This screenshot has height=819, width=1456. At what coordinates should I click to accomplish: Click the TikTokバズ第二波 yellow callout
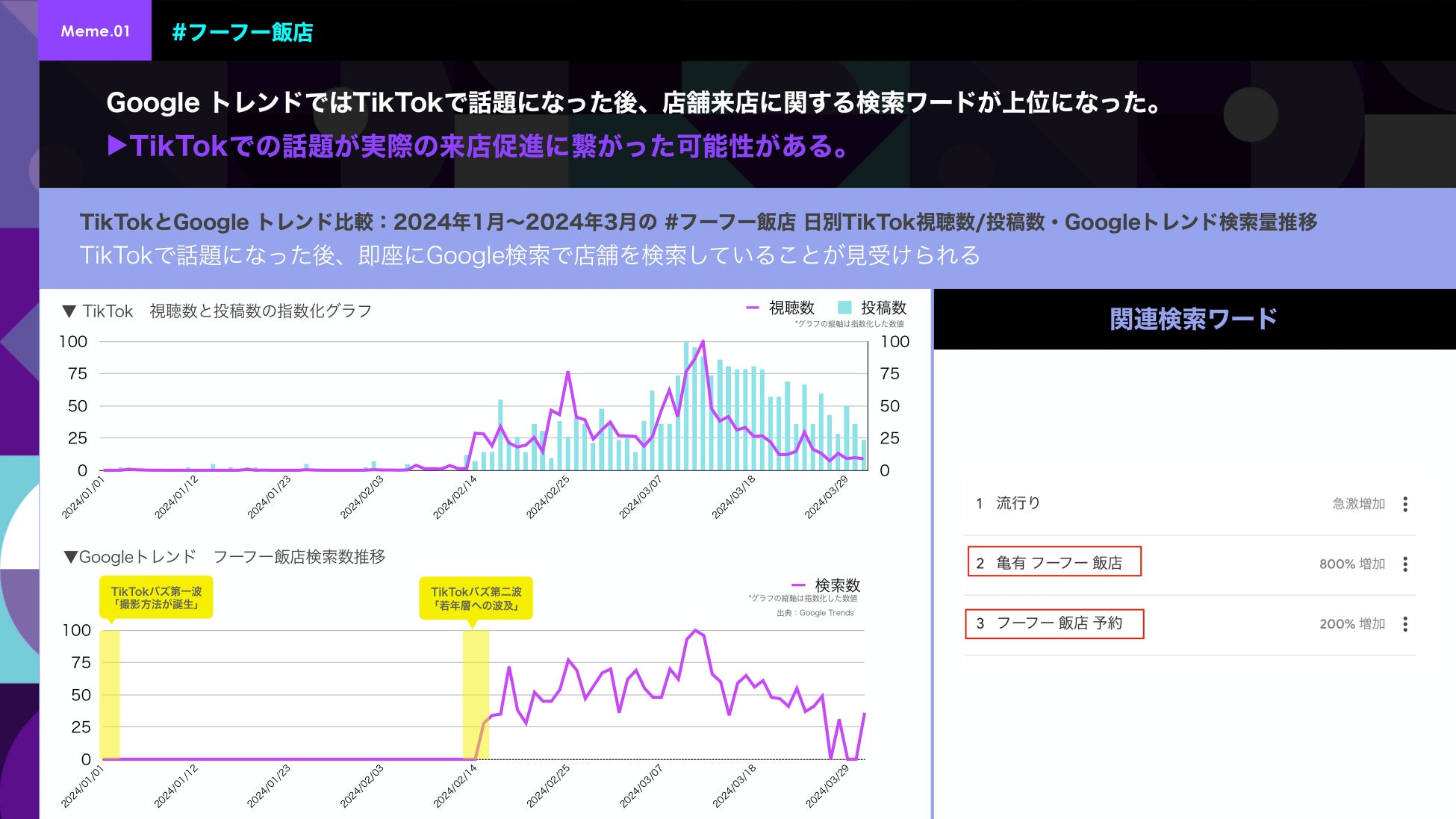pos(476,598)
